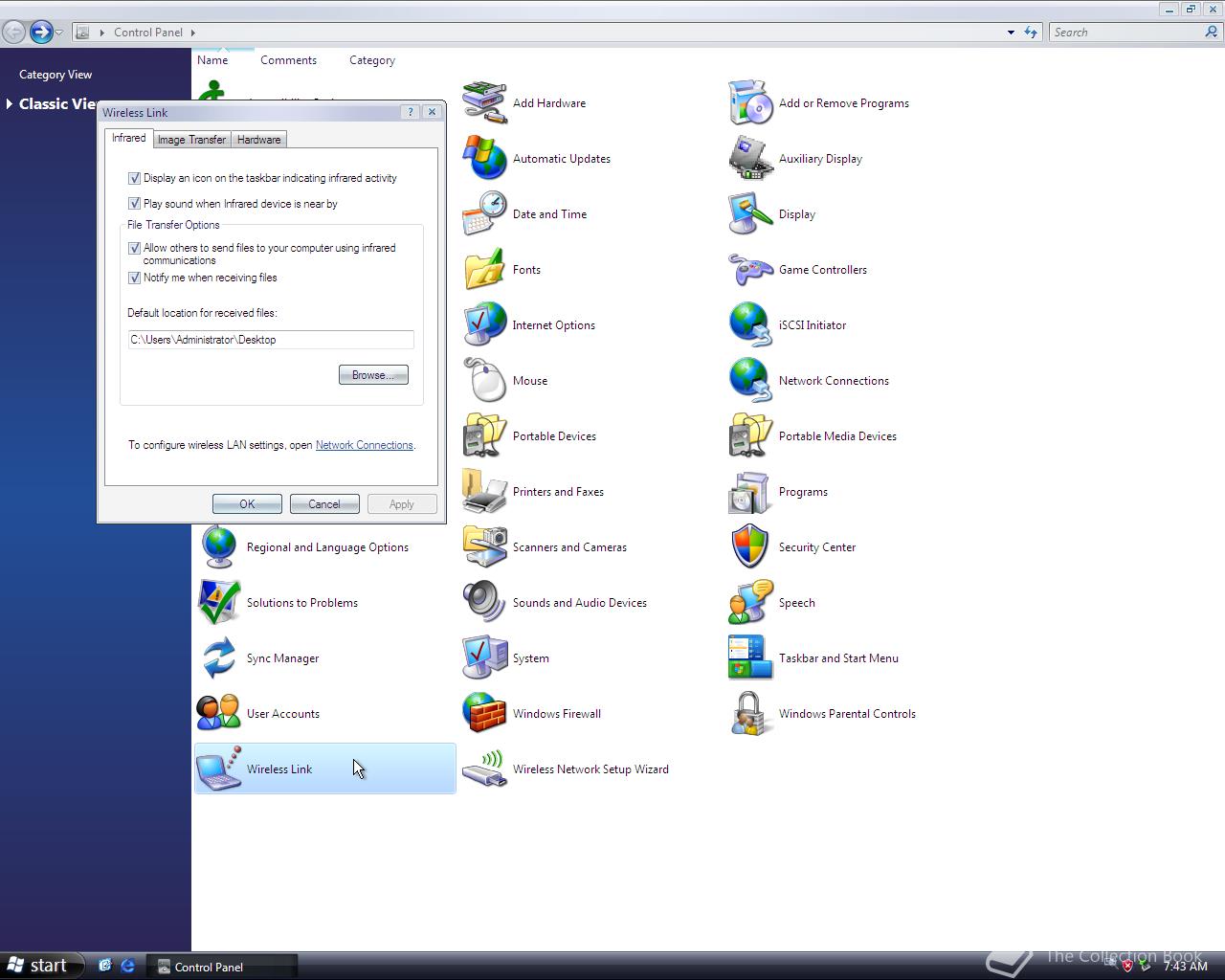The image size is (1225, 980).
Task: Open the Add Hardware icon
Action: [484, 103]
